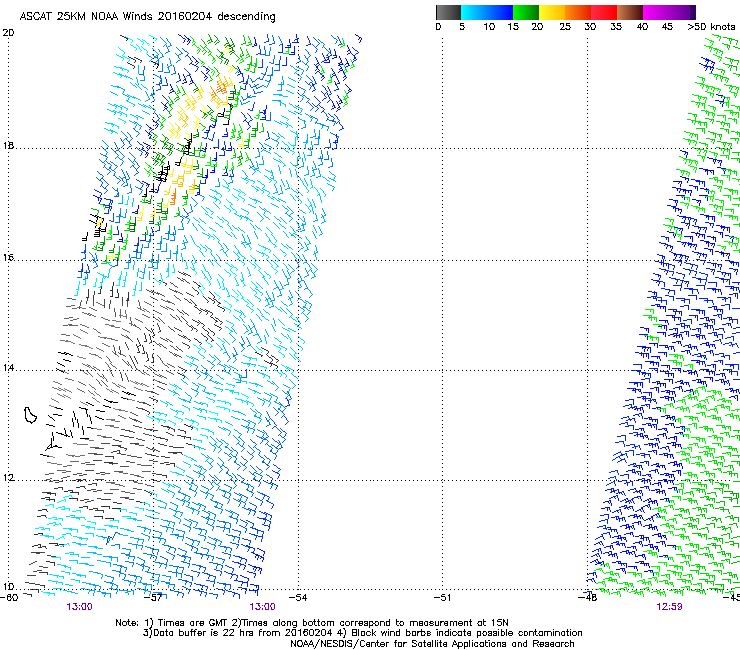Viewport: 740px width, 650px height.
Task: Select the longitude '-51' axis label
Action: [443, 598]
